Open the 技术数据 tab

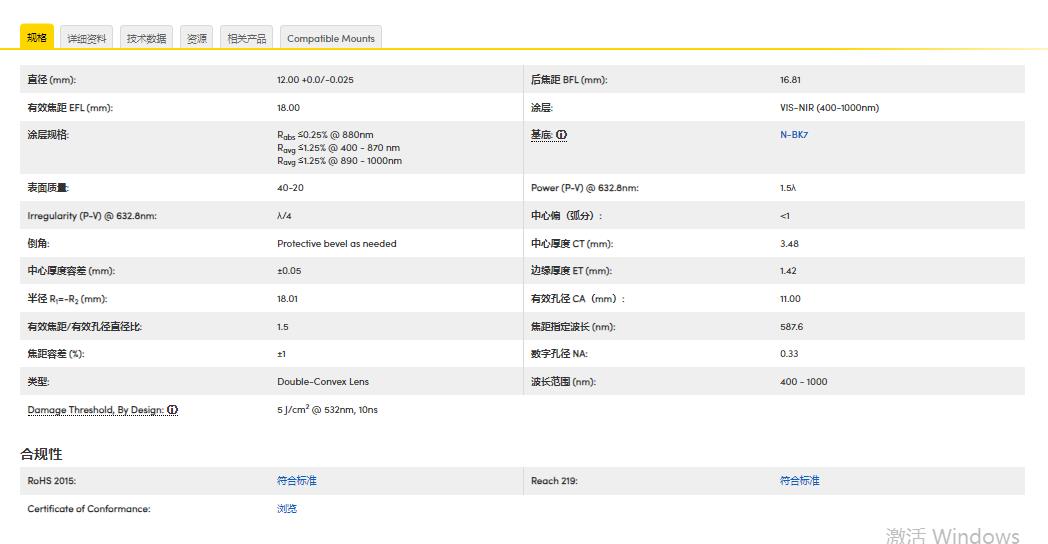coord(146,38)
